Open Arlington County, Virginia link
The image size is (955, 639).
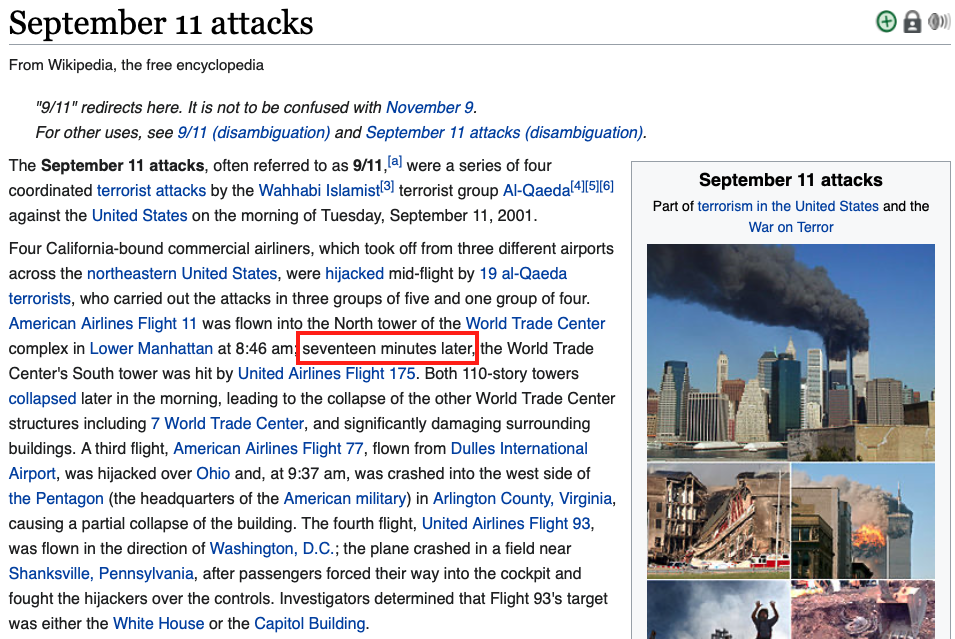(x=522, y=498)
